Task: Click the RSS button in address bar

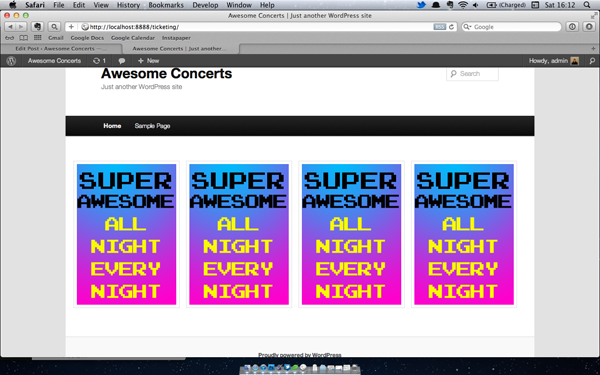Action: point(440,27)
